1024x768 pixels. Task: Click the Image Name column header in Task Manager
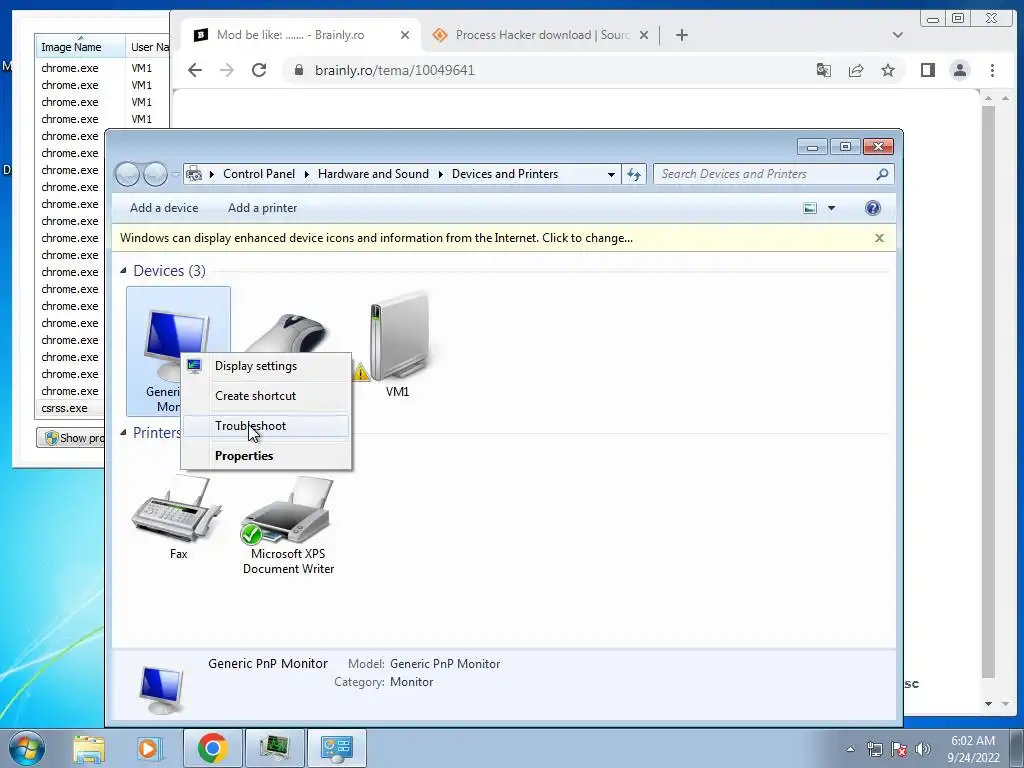pyautogui.click(x=80, y=46)
